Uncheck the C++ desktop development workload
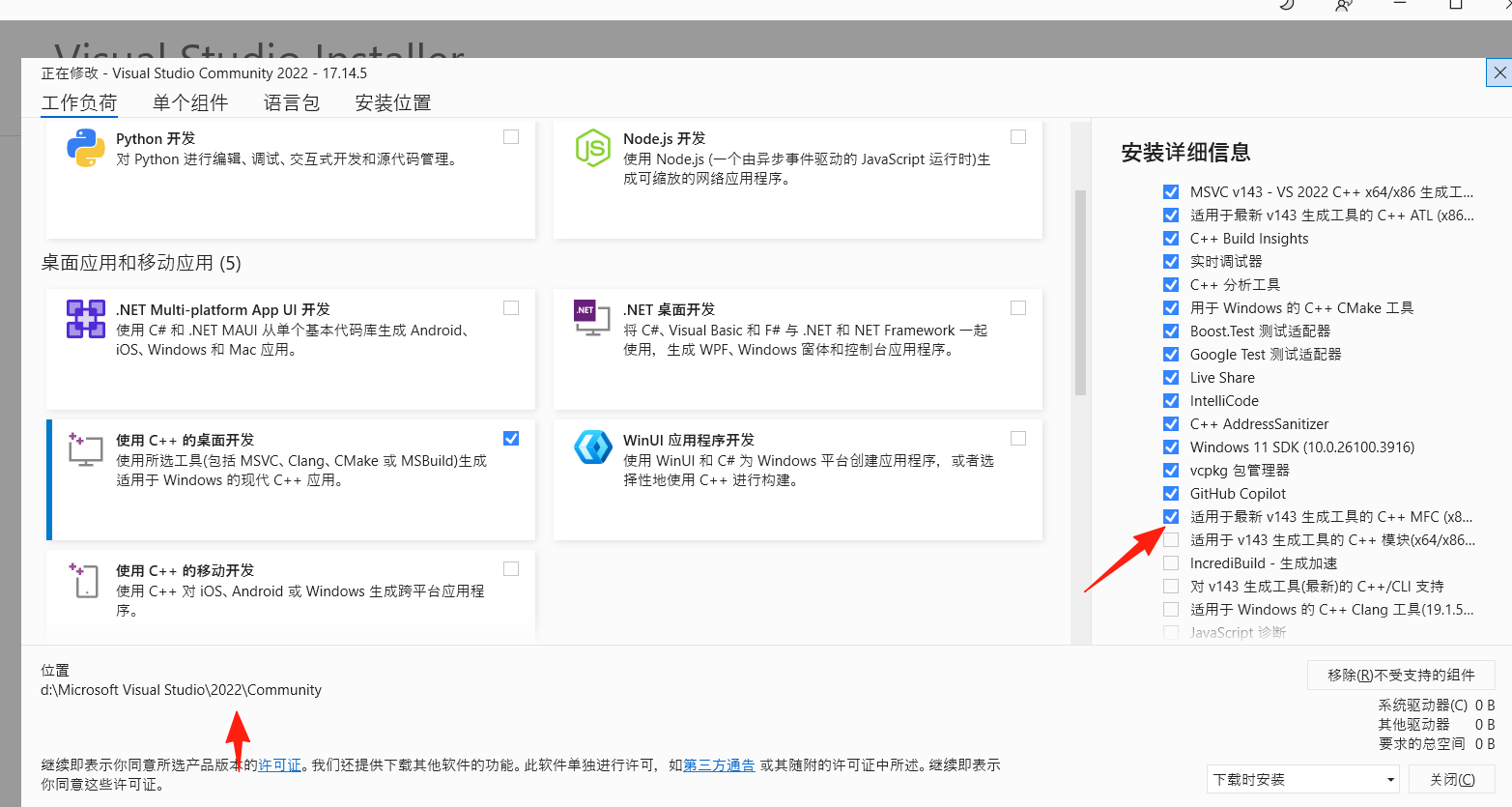 511,439
